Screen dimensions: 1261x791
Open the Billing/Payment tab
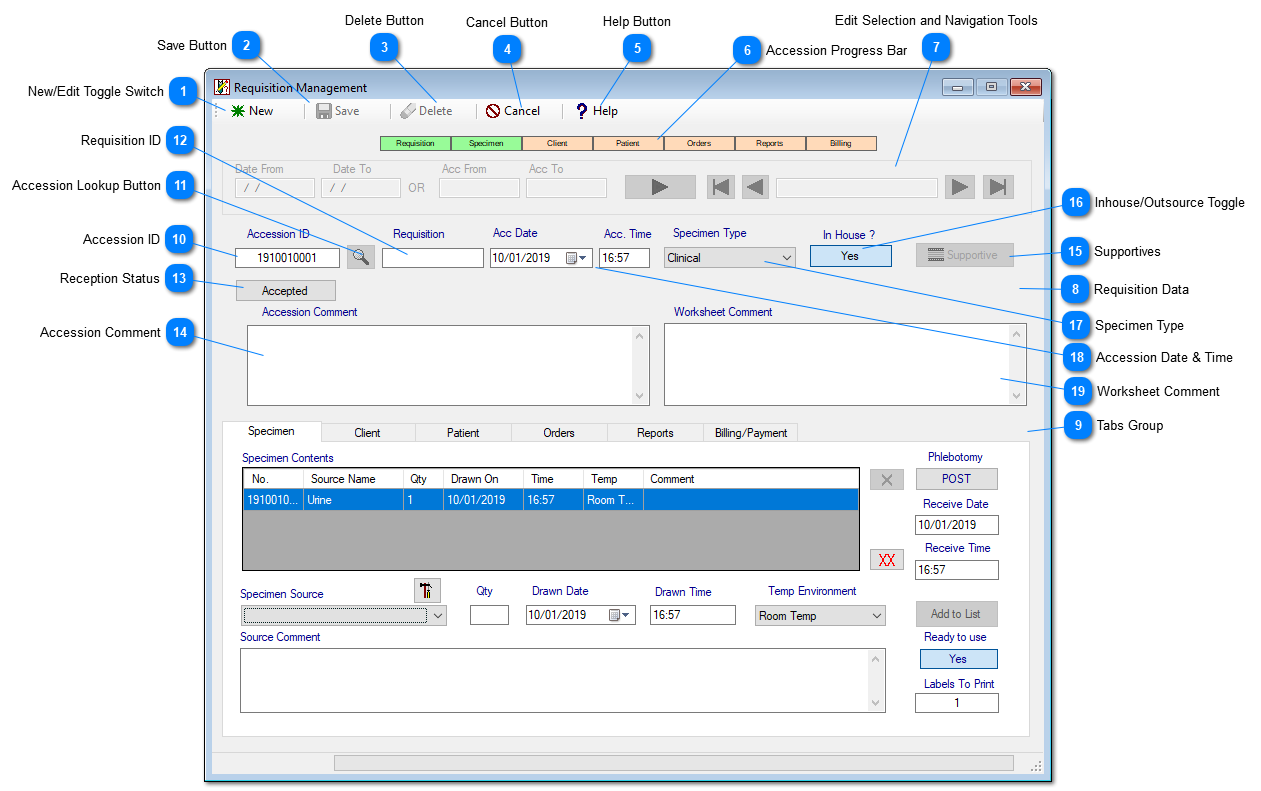click(x=750, y=433)
